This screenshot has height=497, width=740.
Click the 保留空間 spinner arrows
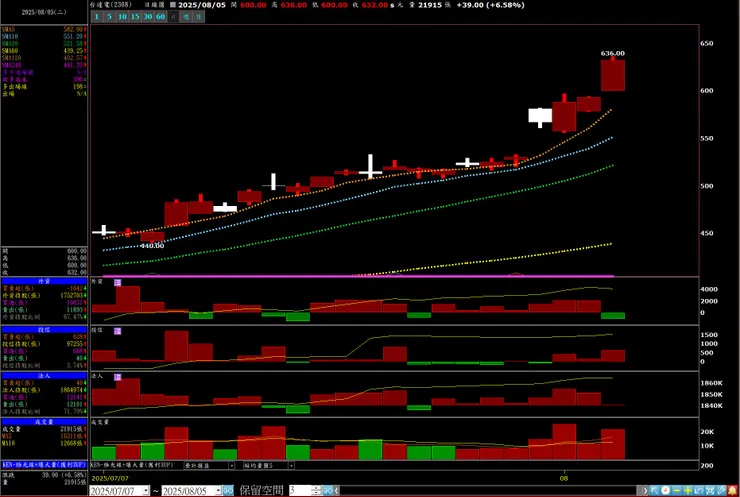coord(317,491)
